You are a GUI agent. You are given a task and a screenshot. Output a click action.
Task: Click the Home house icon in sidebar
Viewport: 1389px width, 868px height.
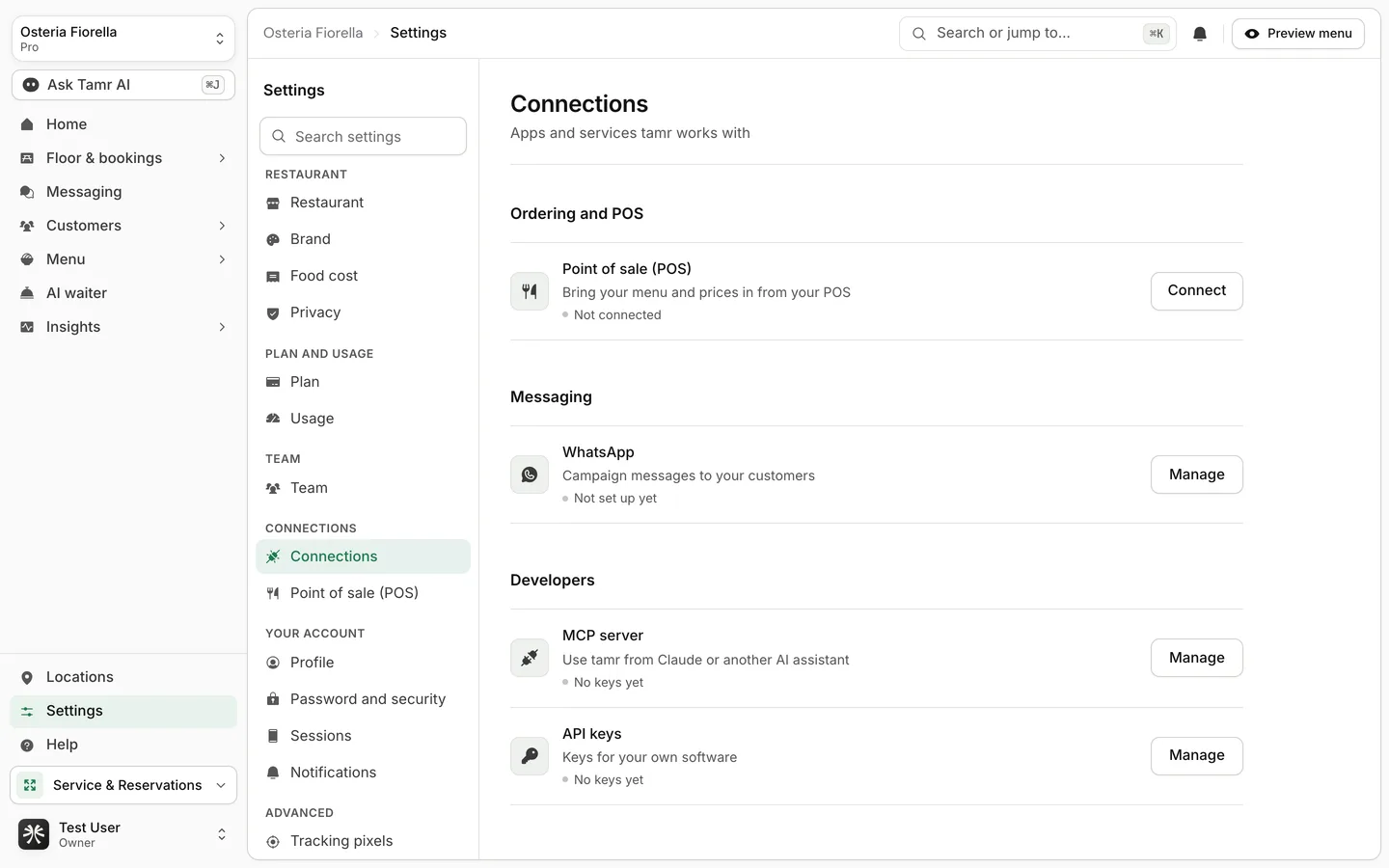click(x=27, y=124)
